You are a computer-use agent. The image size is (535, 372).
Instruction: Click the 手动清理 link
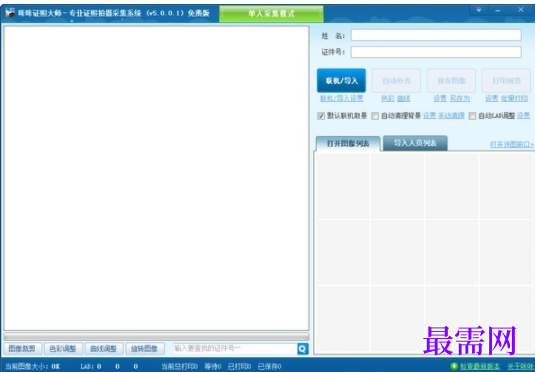452,116
